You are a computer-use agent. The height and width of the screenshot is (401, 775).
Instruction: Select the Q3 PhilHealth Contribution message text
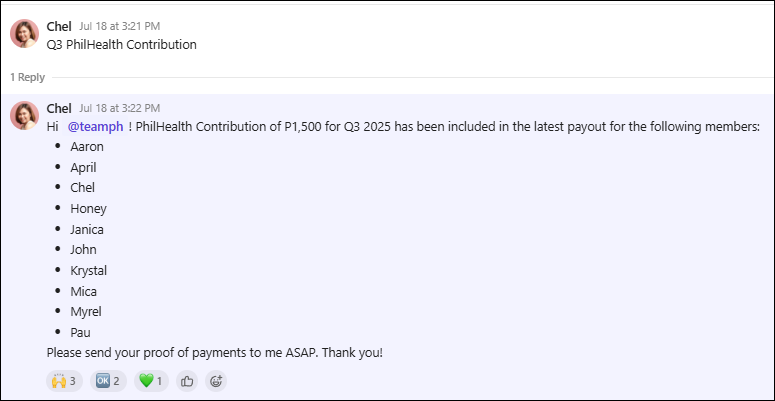coord(122,45)
